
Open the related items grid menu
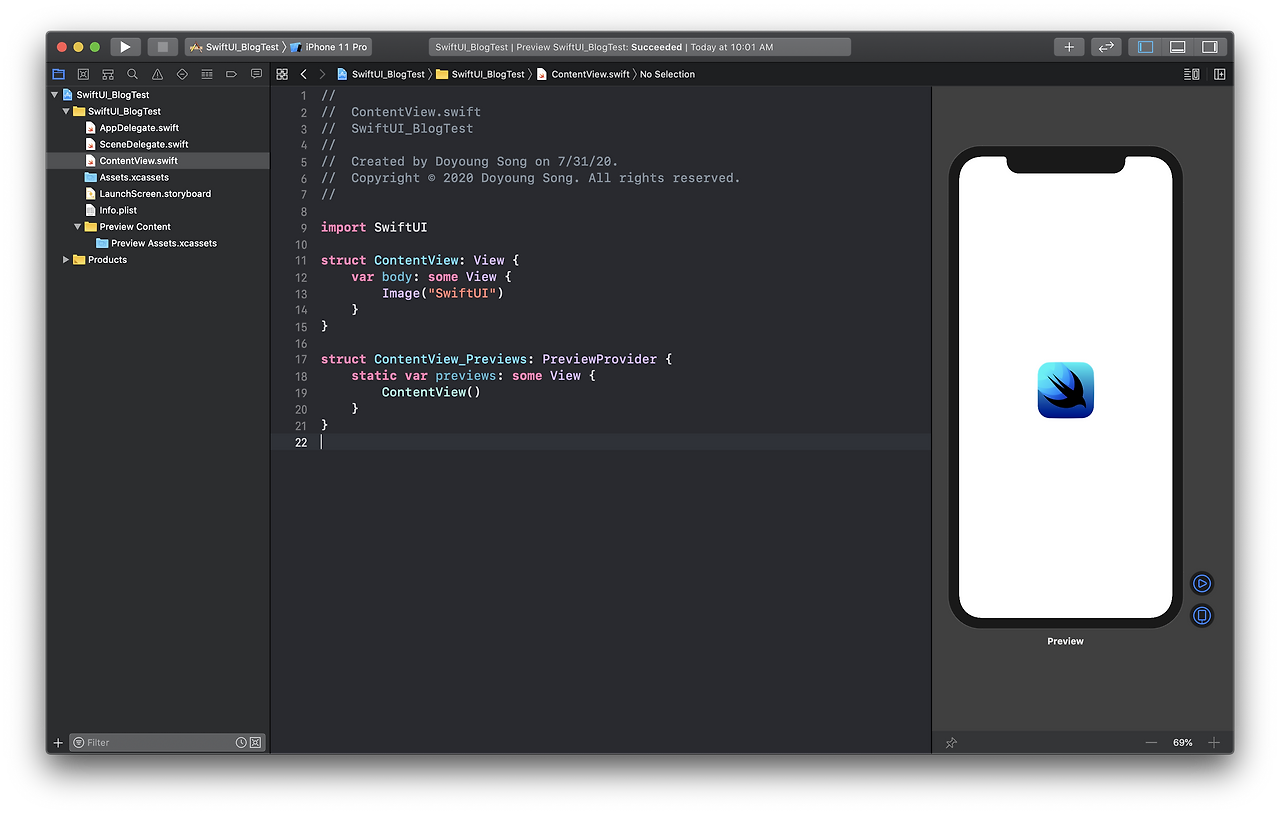282,74
